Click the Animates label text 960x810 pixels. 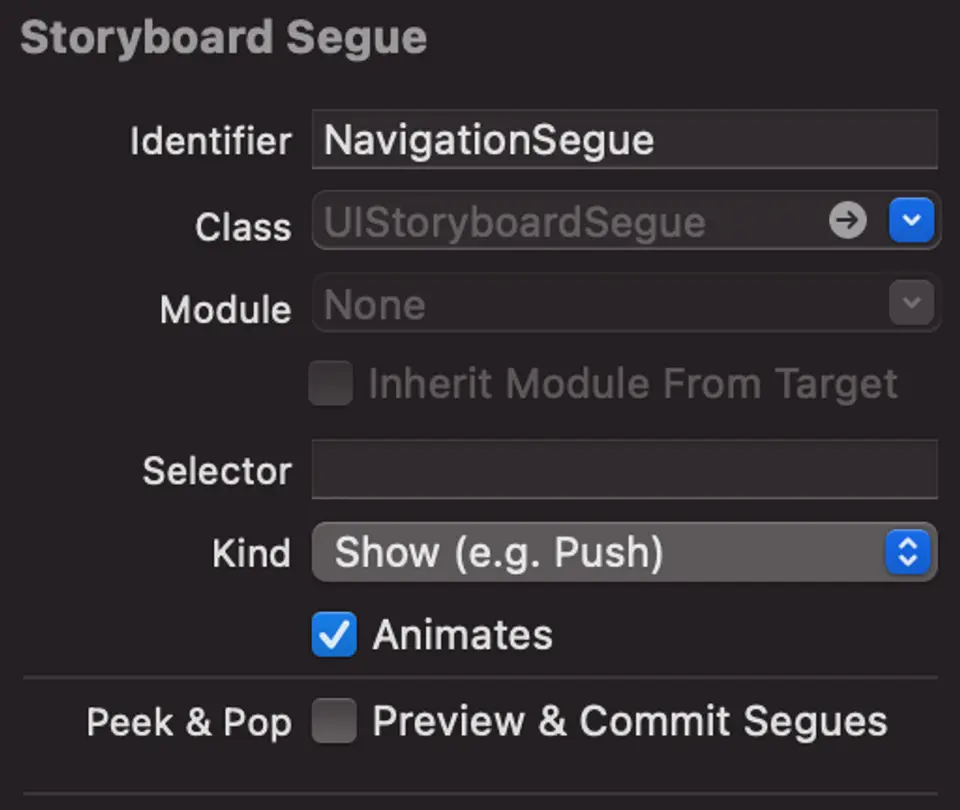(462, 636)
